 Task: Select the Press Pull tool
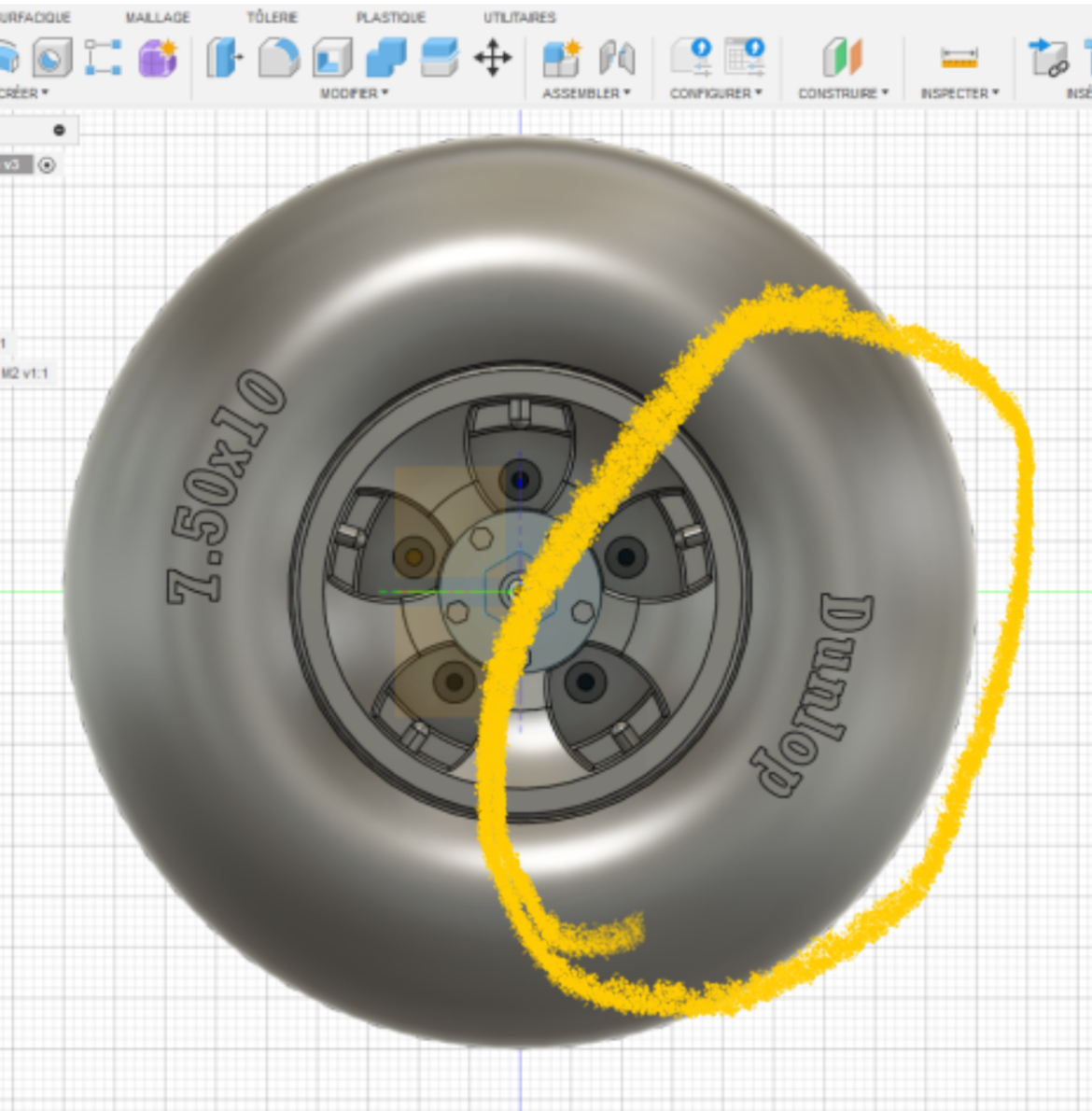pos(225,58)
